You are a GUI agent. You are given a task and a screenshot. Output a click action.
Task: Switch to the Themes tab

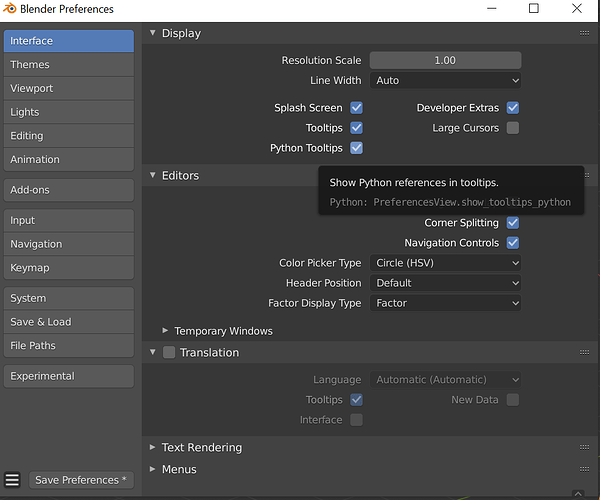coord(69,65)
